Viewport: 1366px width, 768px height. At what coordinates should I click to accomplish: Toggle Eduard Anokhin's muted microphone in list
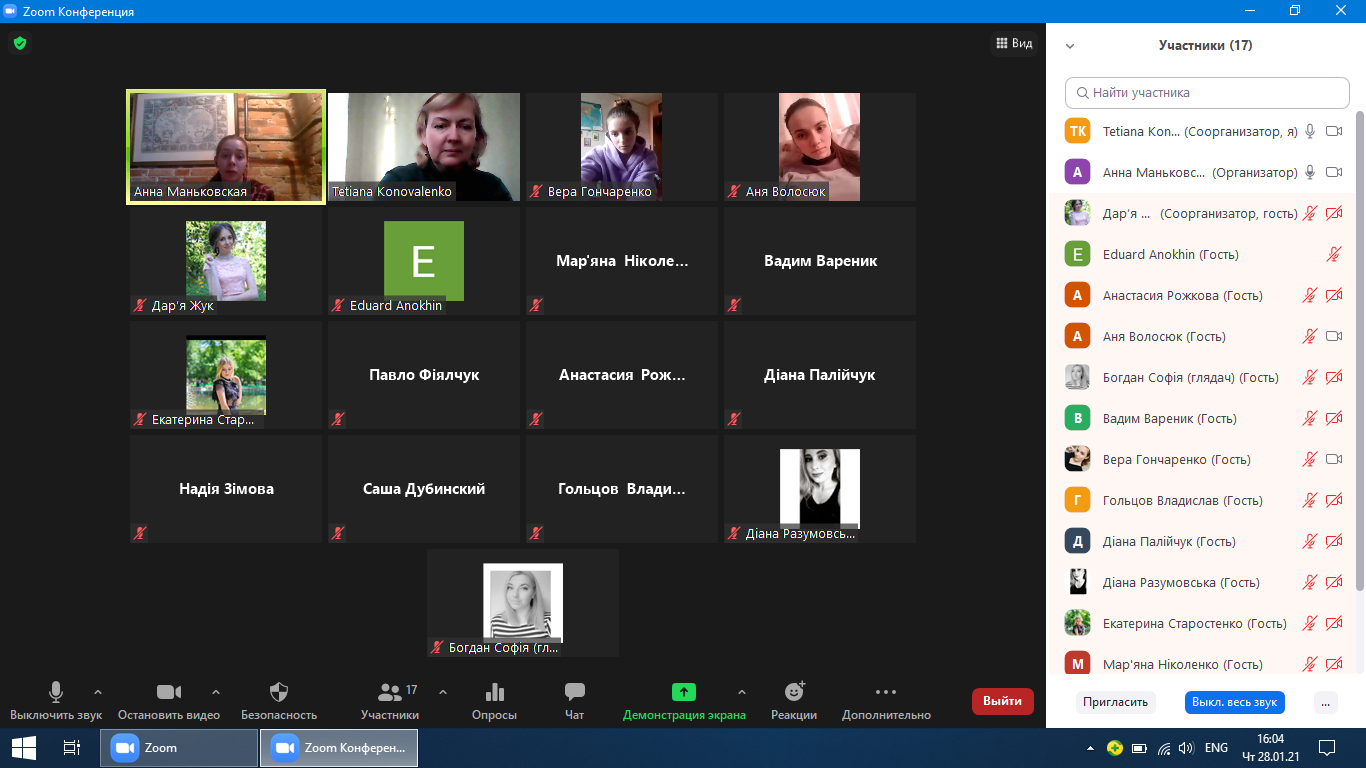pyautogui.click(x=1333, y=254)
